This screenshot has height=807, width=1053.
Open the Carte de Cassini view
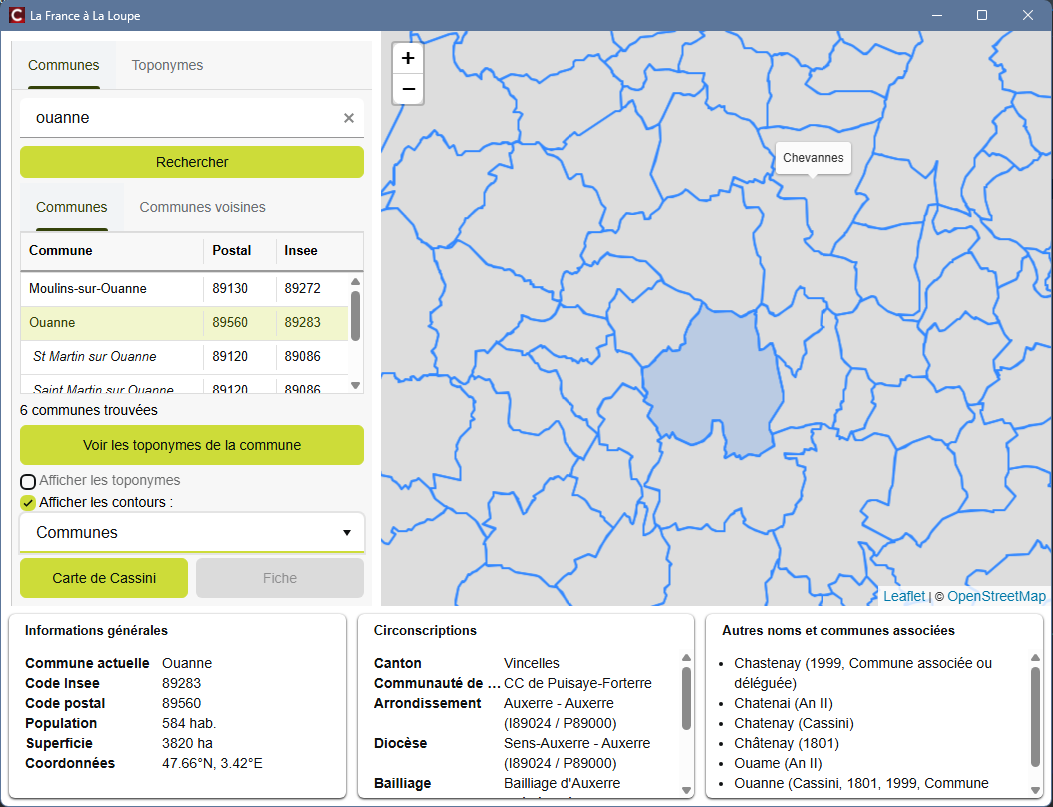(104, 578)
